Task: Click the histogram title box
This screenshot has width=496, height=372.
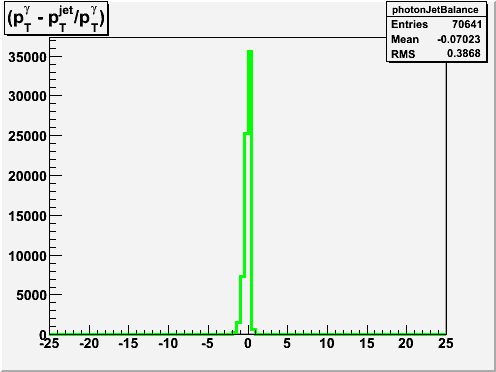Action: [x=56, y=18]
